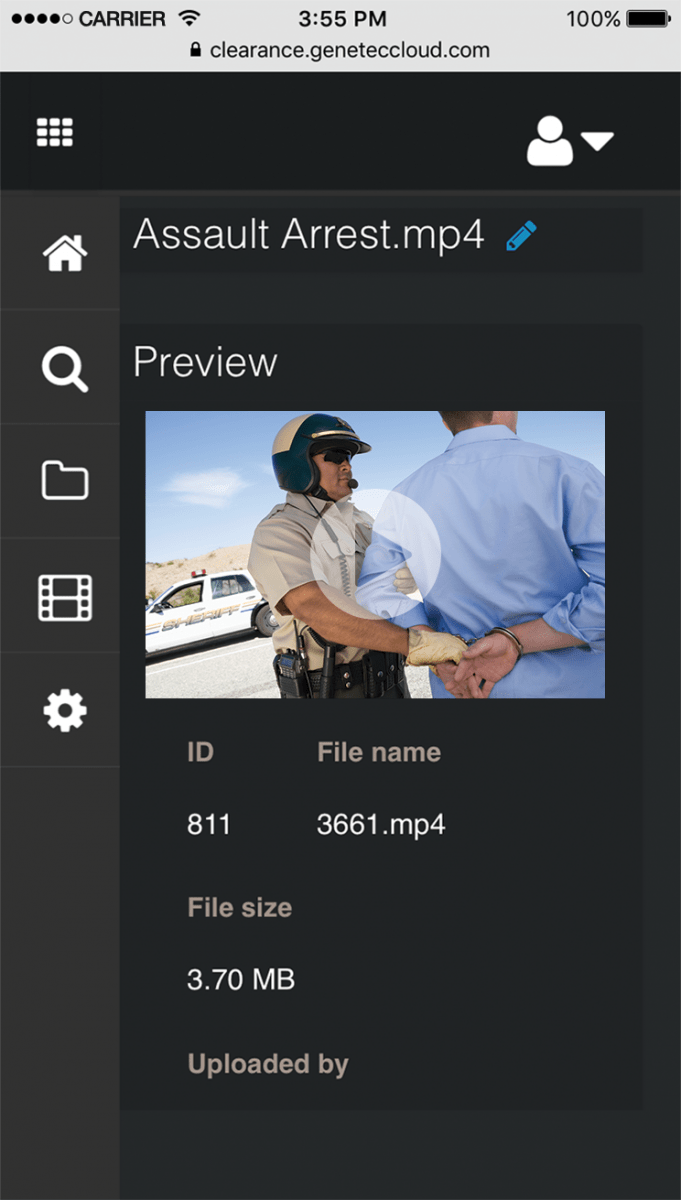This screenshot has width=681, height=1200.
Task: Tap the clearance.genteccloud.com address bar
Action: [x=349, y=50]
